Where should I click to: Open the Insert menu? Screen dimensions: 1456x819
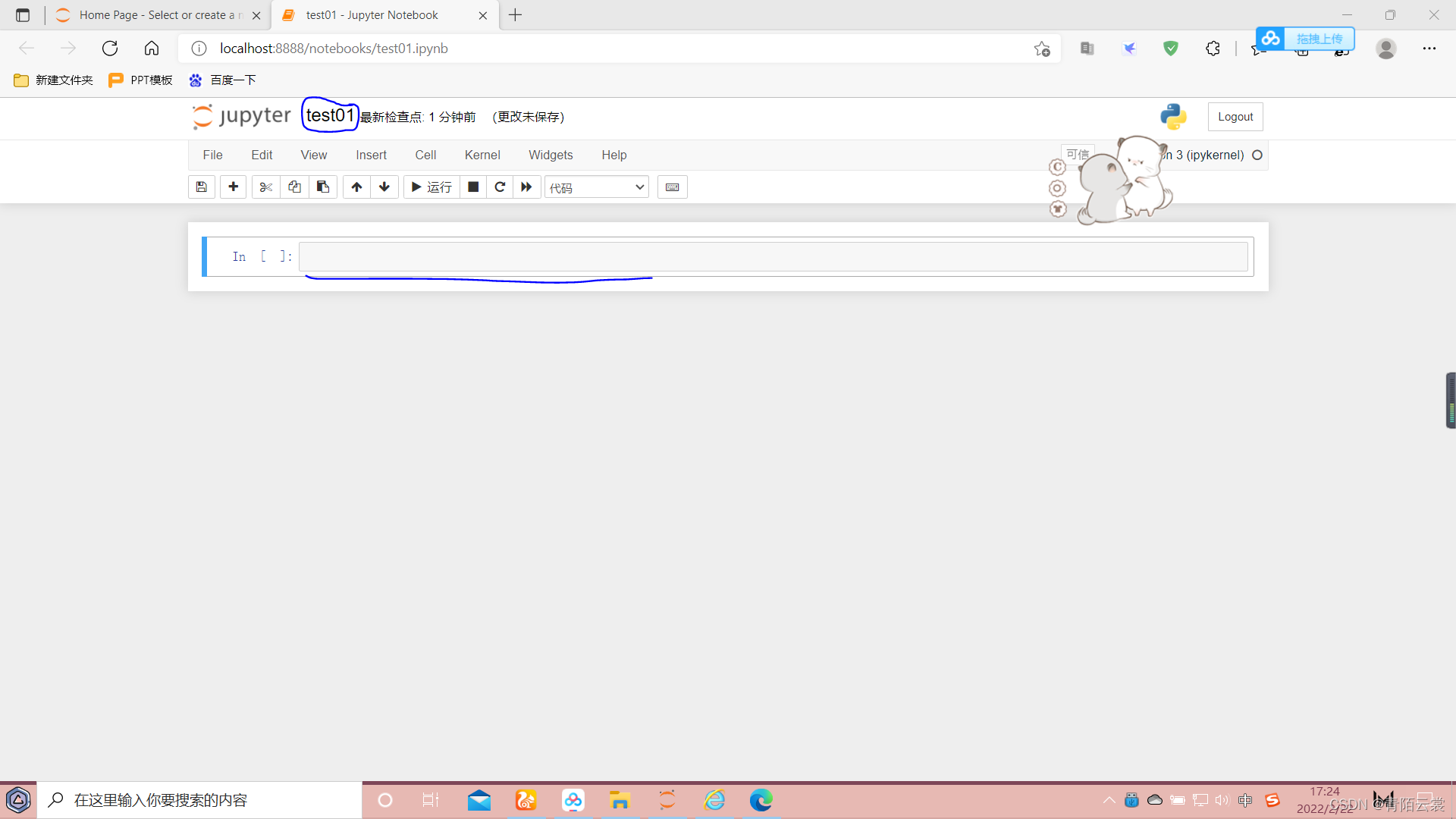371,155
